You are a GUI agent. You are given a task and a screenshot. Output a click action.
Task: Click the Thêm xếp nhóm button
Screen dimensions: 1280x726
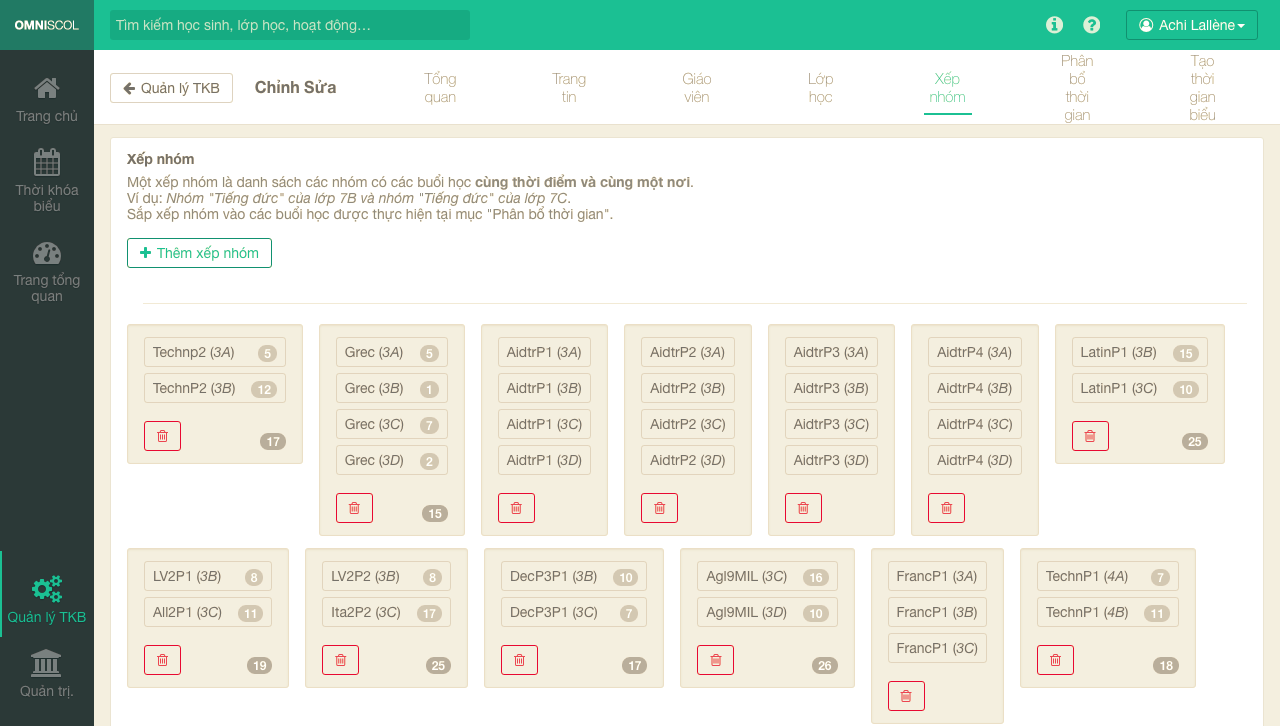pos(199,253)
